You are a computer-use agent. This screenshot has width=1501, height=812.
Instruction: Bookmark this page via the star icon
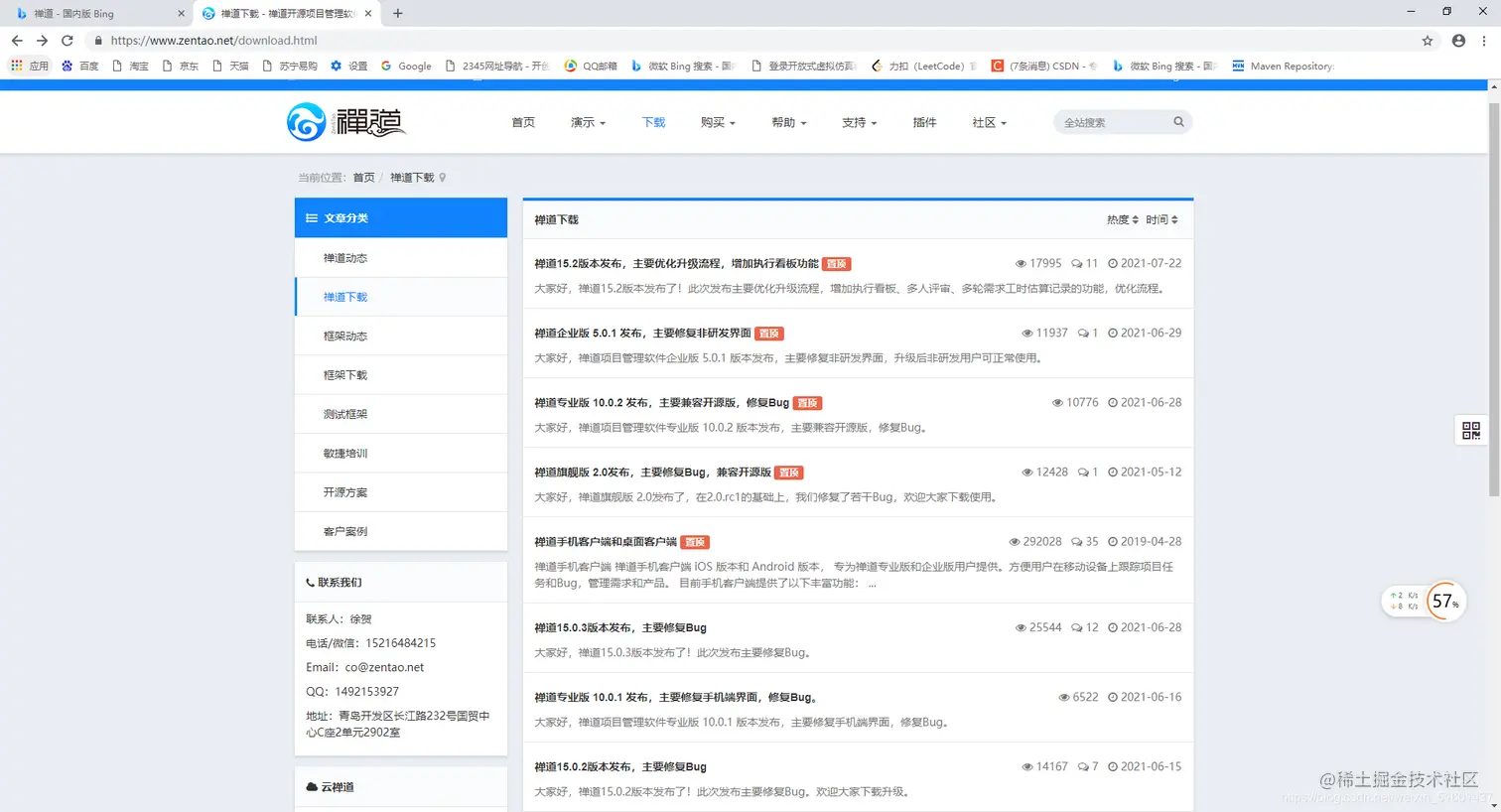coord(1427,41)
